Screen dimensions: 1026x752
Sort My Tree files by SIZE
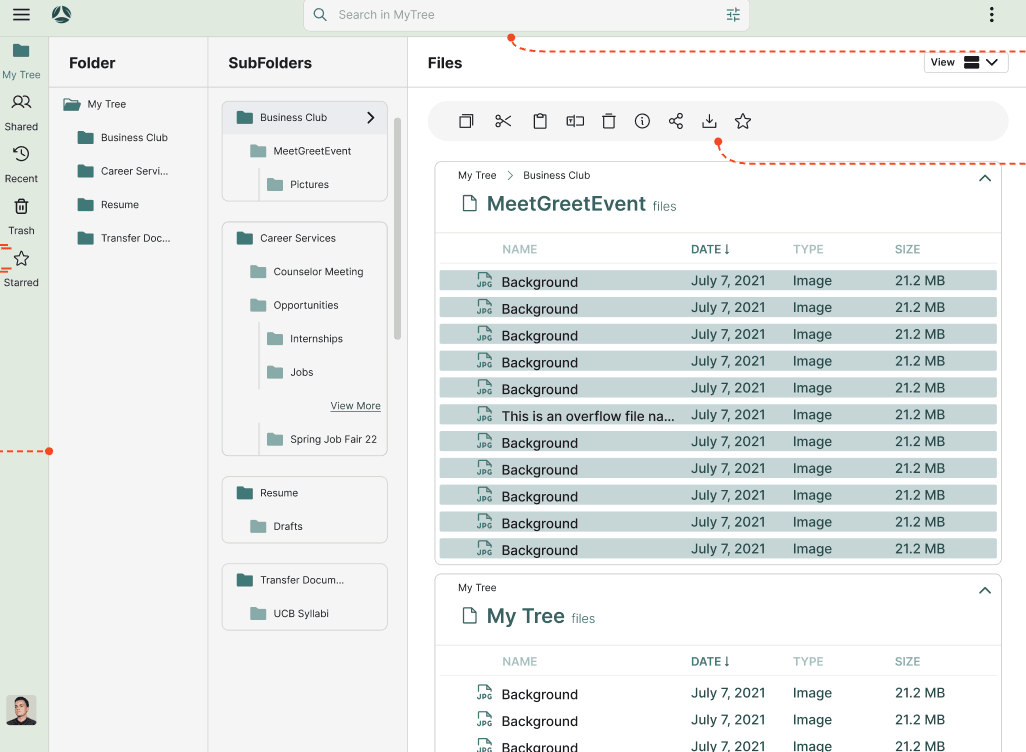908,662
